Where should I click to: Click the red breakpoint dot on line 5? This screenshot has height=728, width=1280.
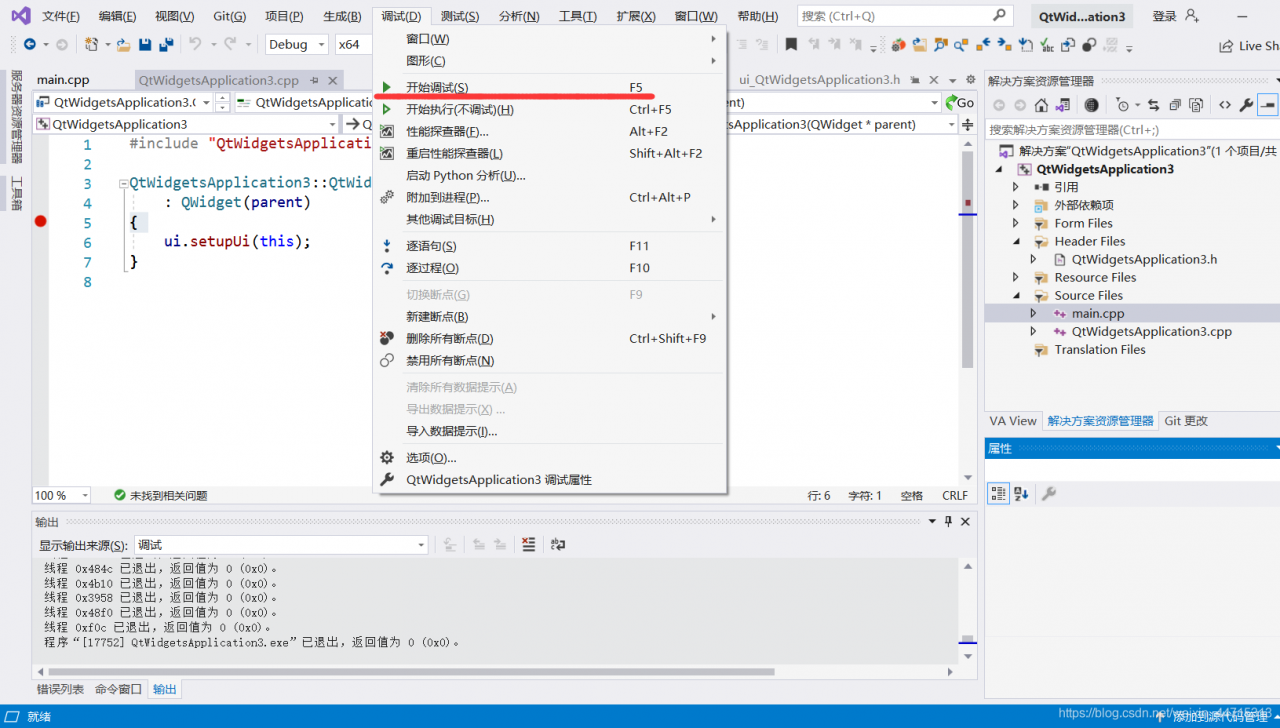(41, 221)
